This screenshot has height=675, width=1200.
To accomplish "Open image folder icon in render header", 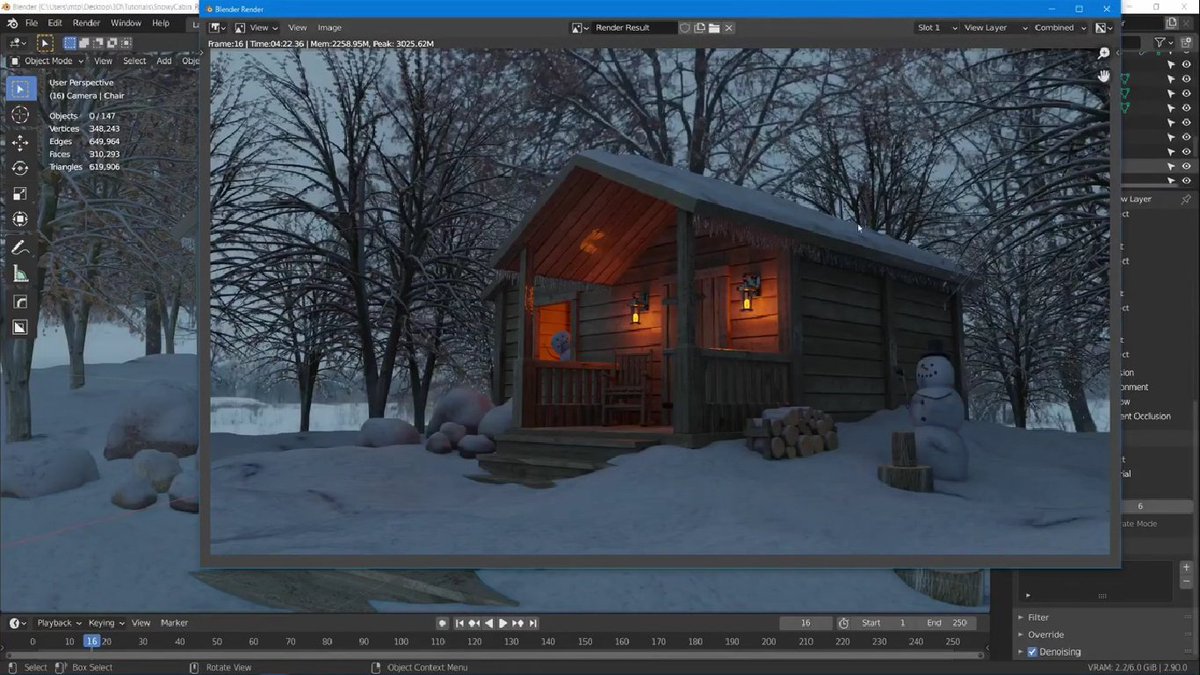I will 714,28.
